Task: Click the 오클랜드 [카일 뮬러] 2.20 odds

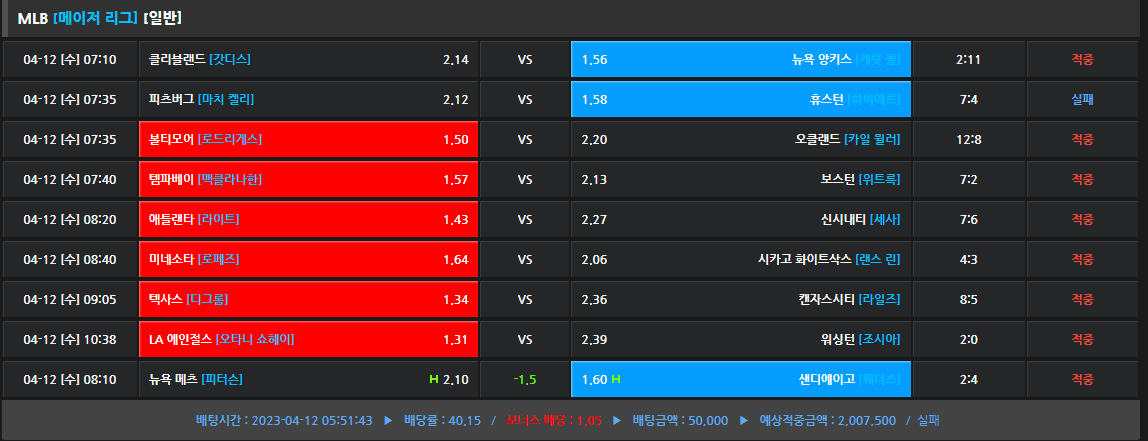Action: pos(740,139)
